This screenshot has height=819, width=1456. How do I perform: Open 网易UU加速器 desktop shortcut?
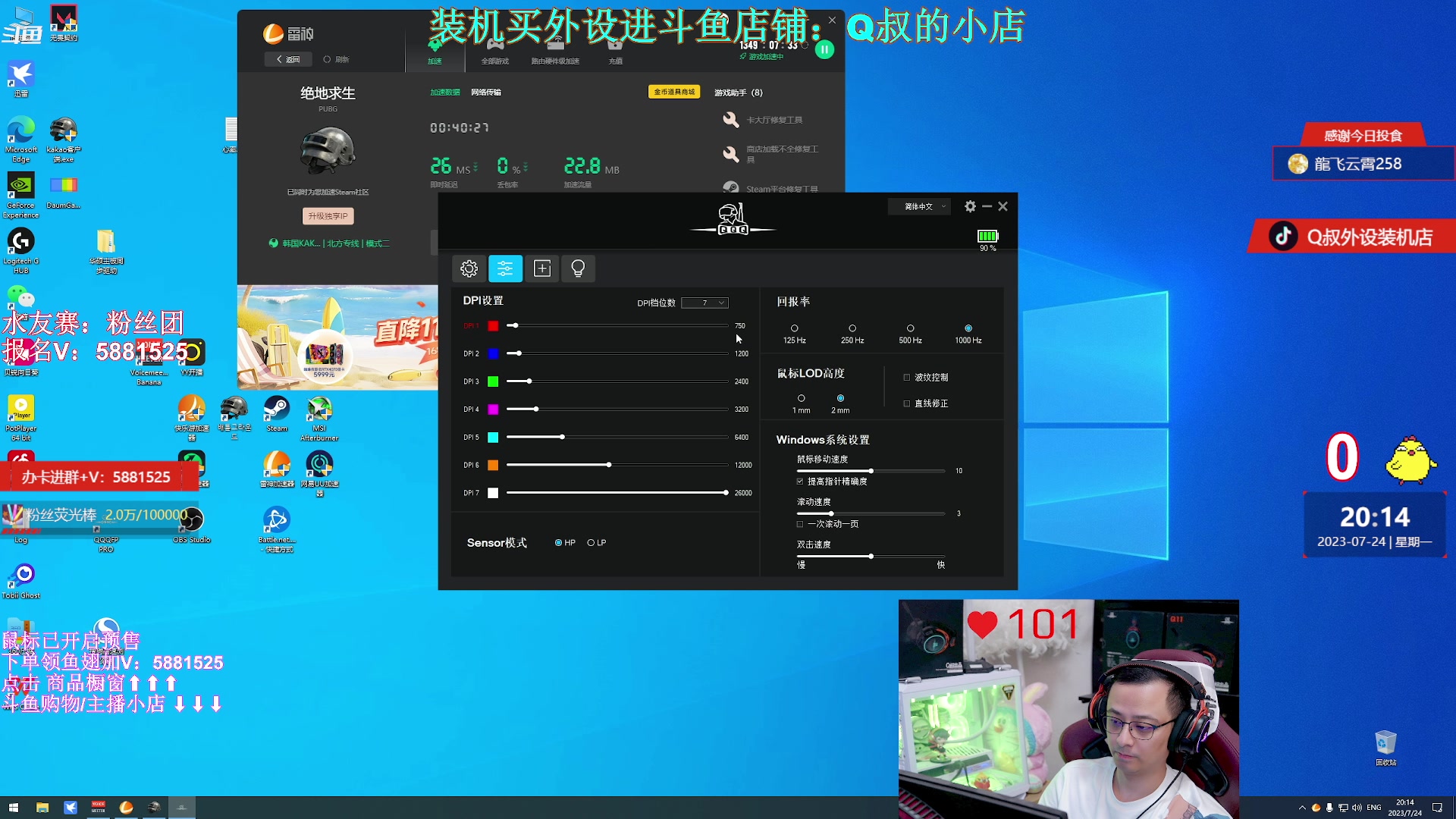pos(319,473)
